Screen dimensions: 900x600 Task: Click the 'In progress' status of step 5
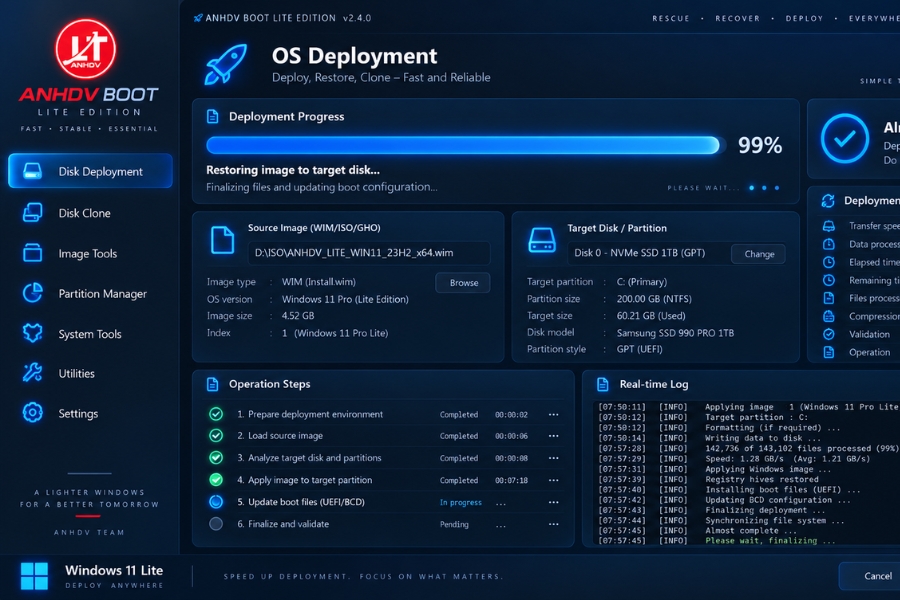tap(460, 502)
